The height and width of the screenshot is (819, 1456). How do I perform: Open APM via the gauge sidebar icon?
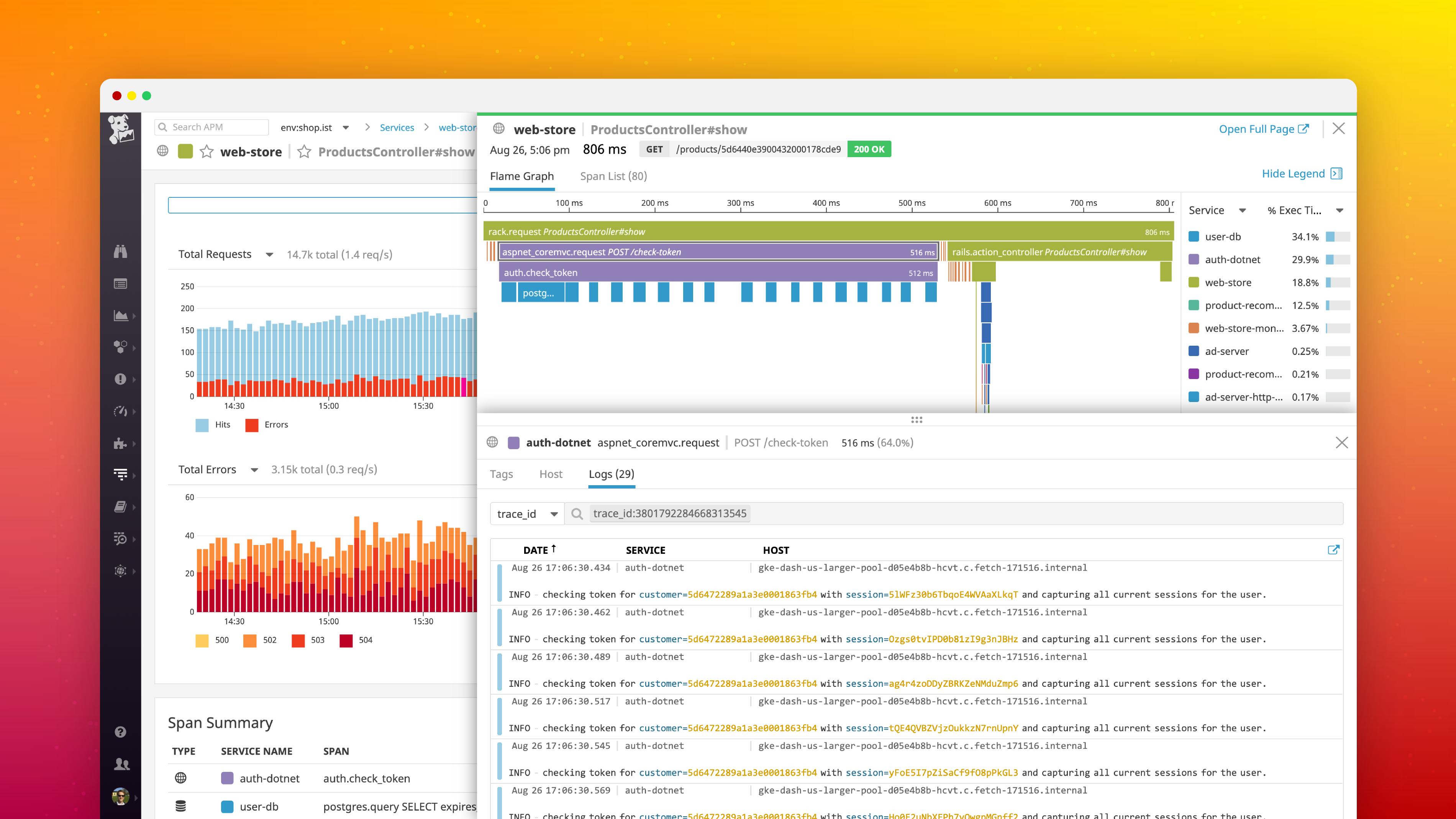[x=120, y=412]
